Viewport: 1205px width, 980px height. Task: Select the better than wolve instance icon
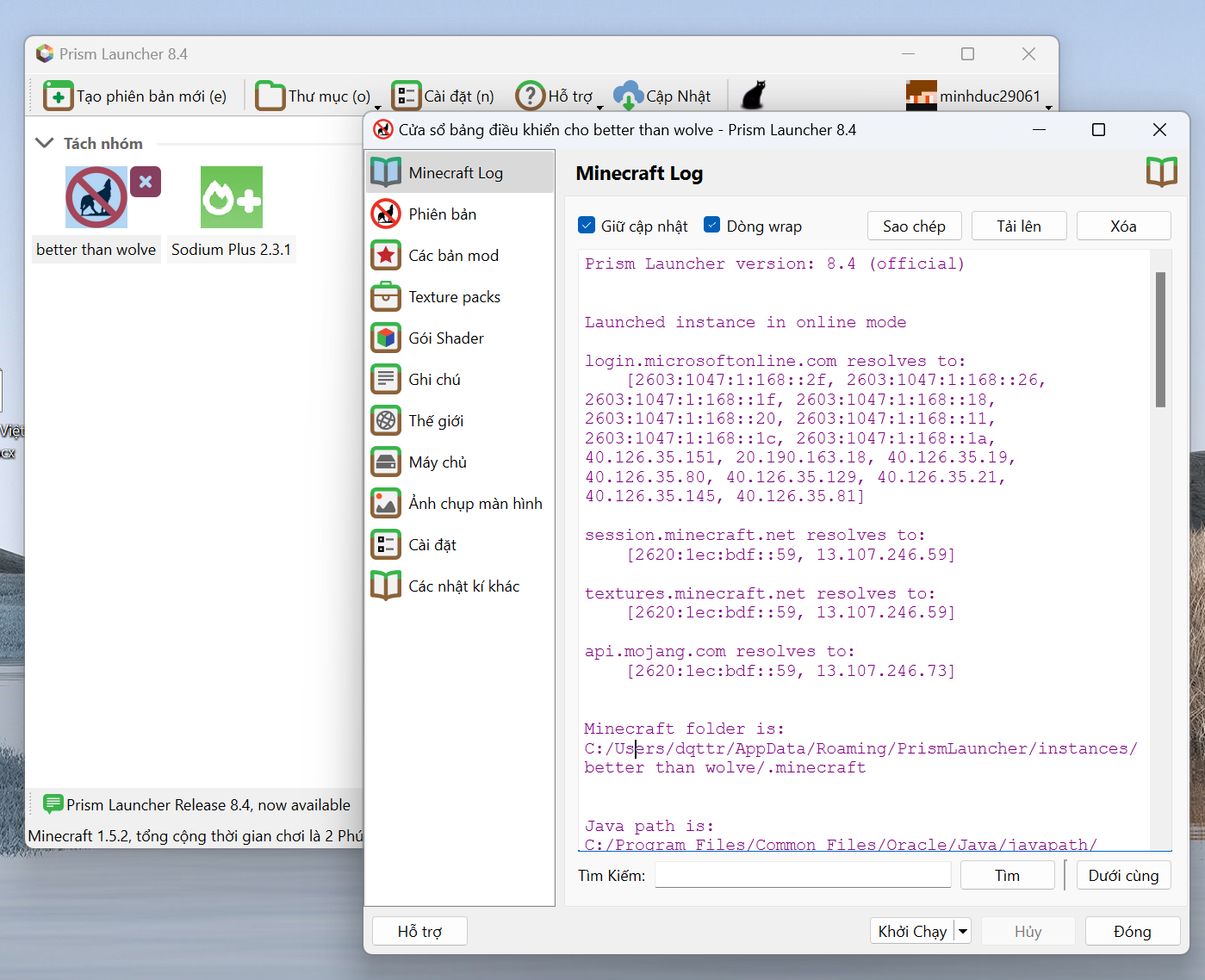96,197
